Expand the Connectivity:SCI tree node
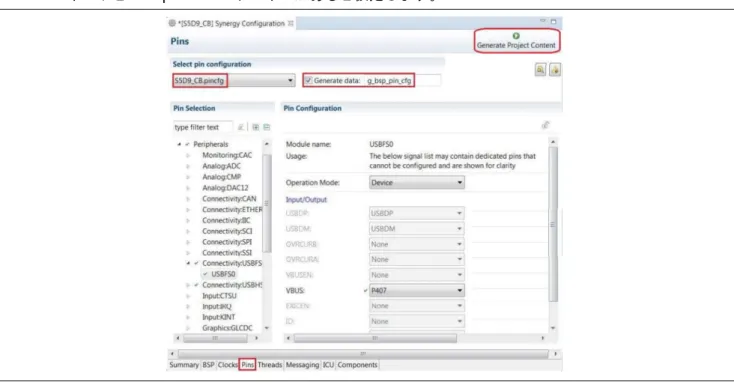 click(188, 231)
